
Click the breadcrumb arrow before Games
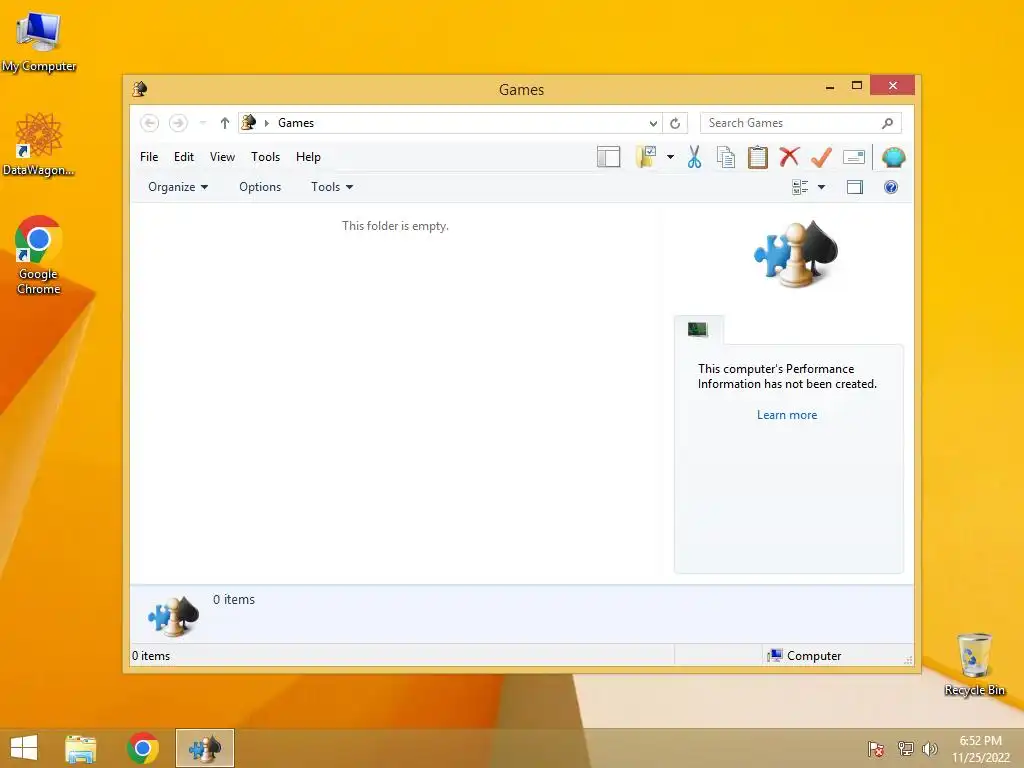[266, 123]
